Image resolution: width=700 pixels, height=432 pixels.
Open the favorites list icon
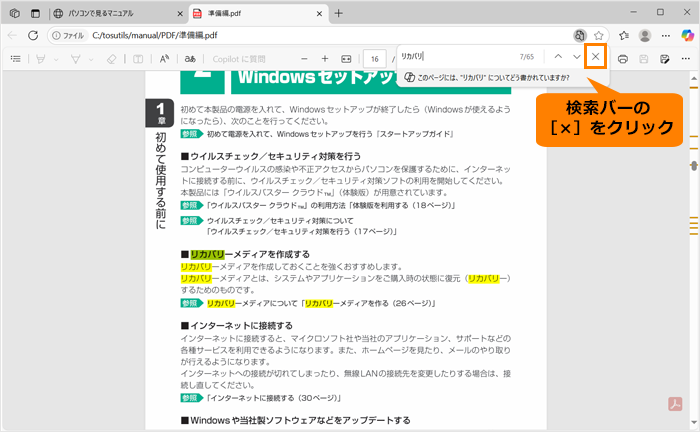pyautogui.click(x=624, y=35)
